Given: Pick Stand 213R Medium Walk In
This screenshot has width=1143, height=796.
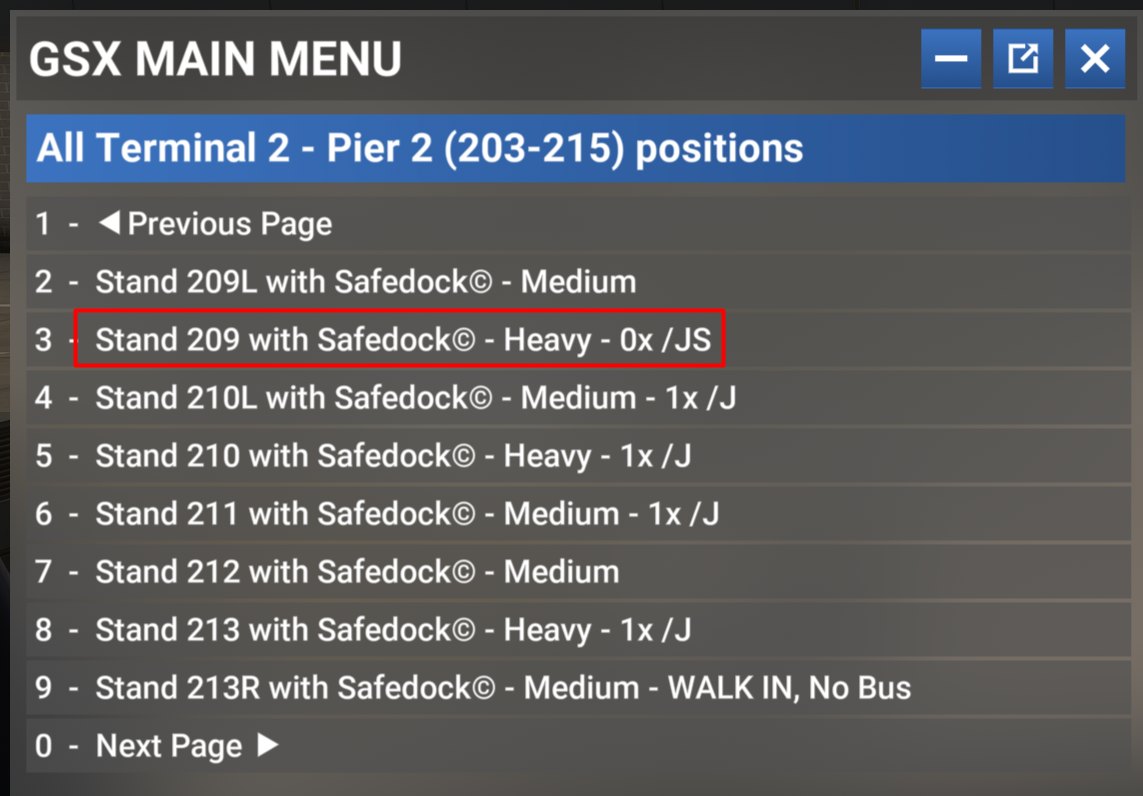Looking at the screenshot, I should (x=503, y=688).
